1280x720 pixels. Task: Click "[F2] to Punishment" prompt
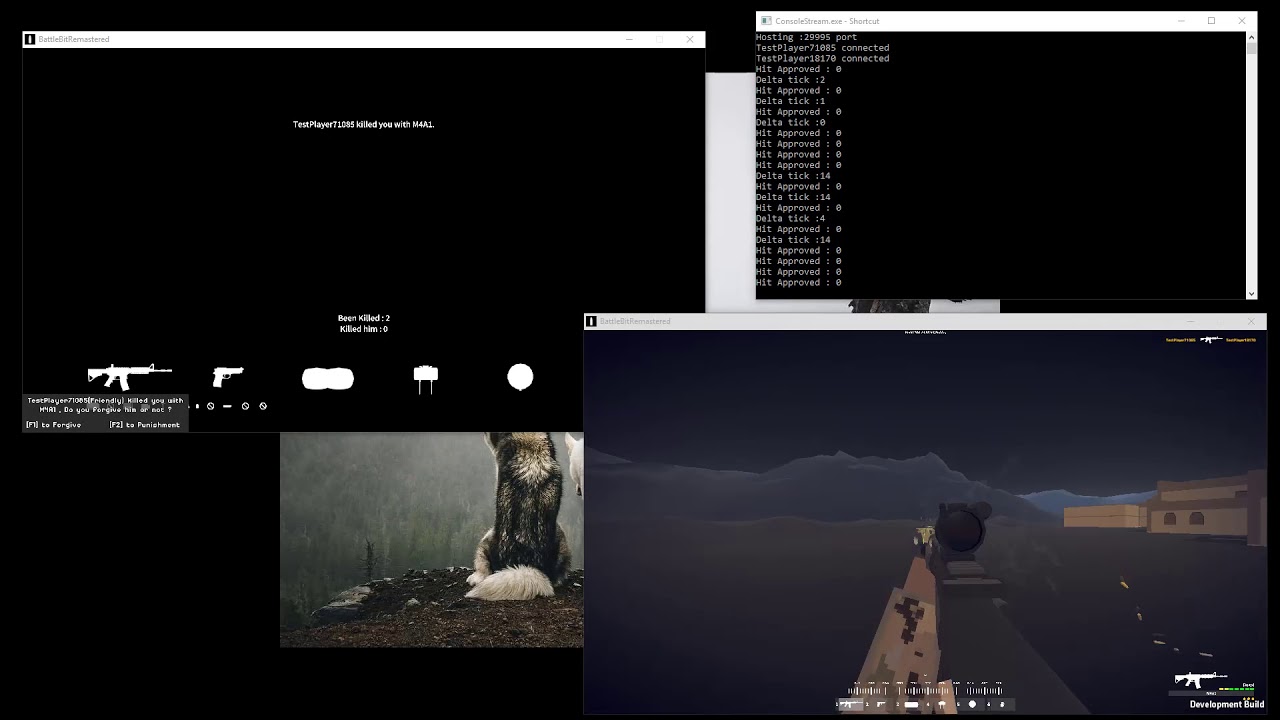[145, 425]
